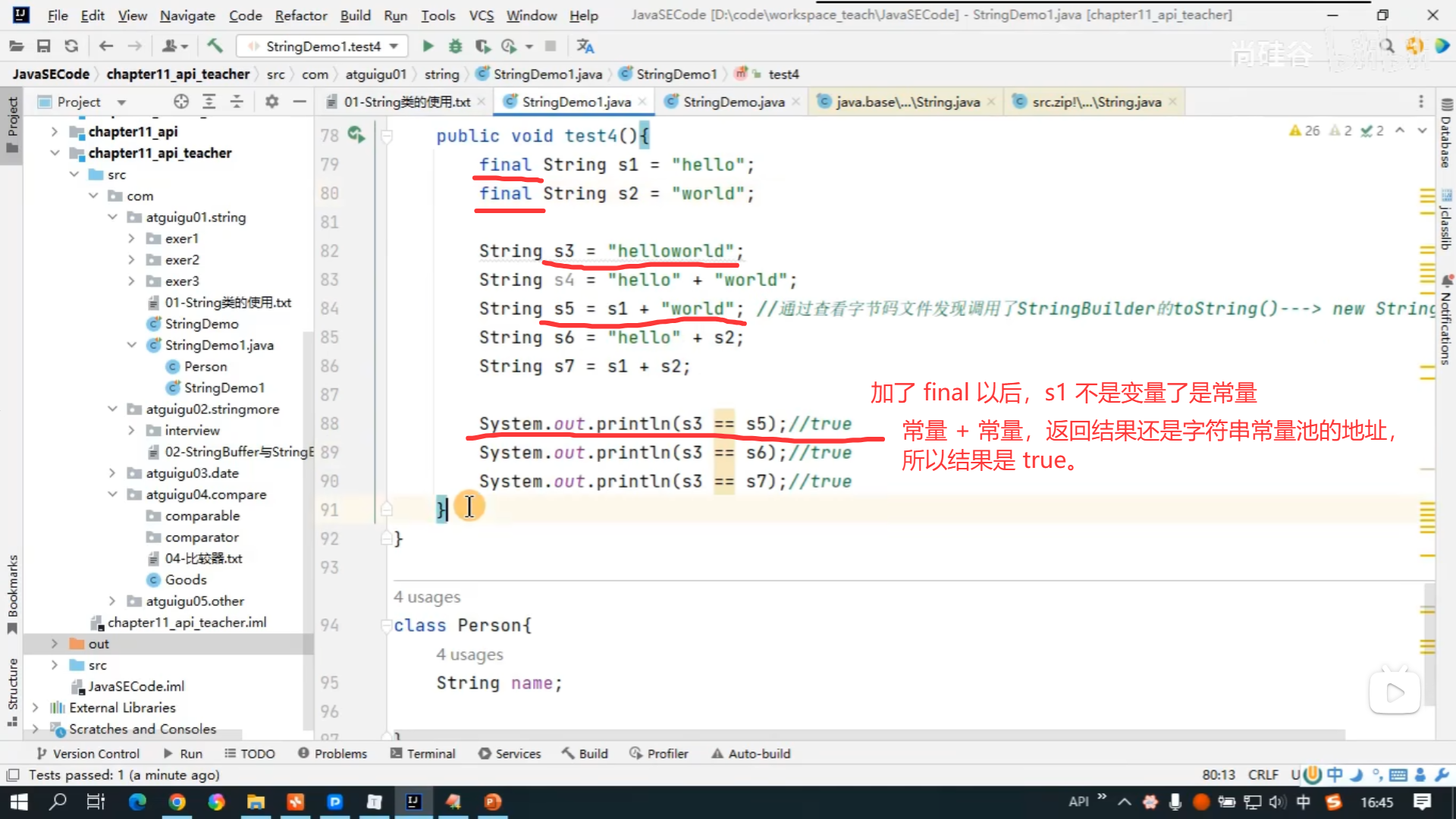Viewport: 1456px width, 819px height.
Task: Collapse all in Project panel
Action: 237,102
